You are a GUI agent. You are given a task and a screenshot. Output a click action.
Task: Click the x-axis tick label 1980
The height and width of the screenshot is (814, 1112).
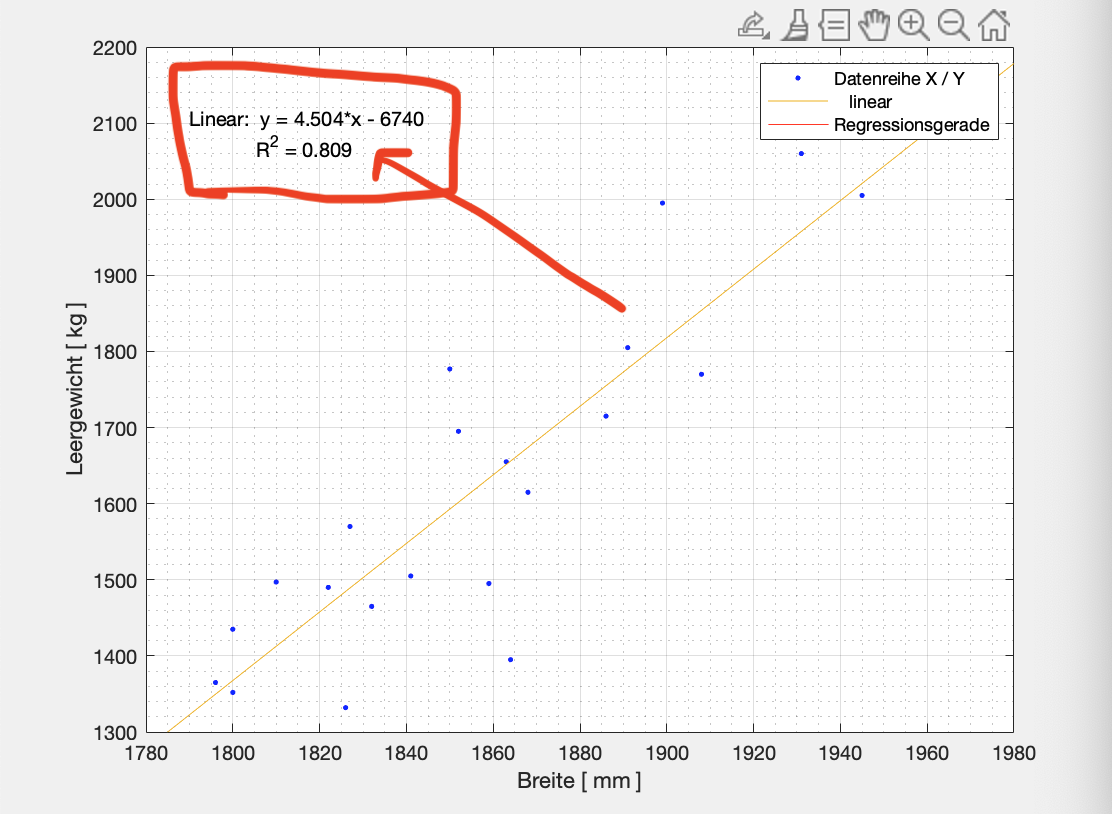click(1012, 752)
